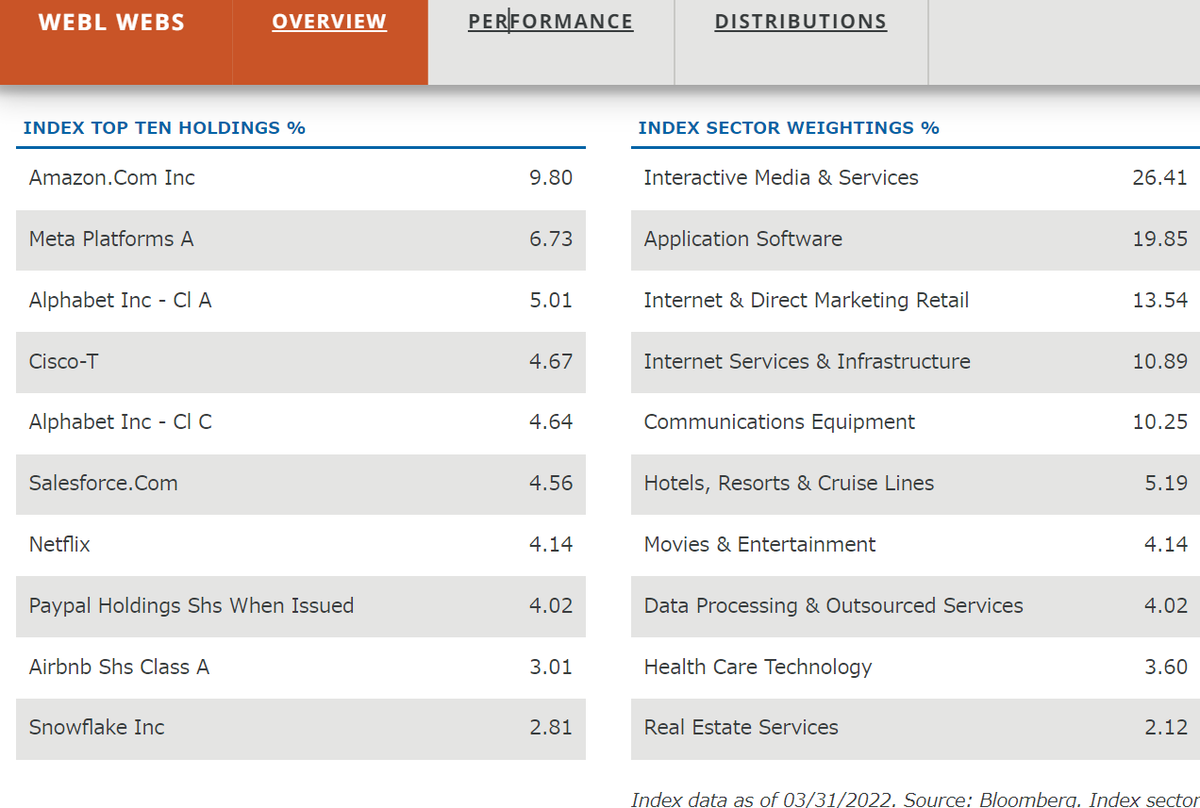Screen dimensions: 1200x808
Task: Select Alphabet Inc - Cl C holding
Action: 120,422
